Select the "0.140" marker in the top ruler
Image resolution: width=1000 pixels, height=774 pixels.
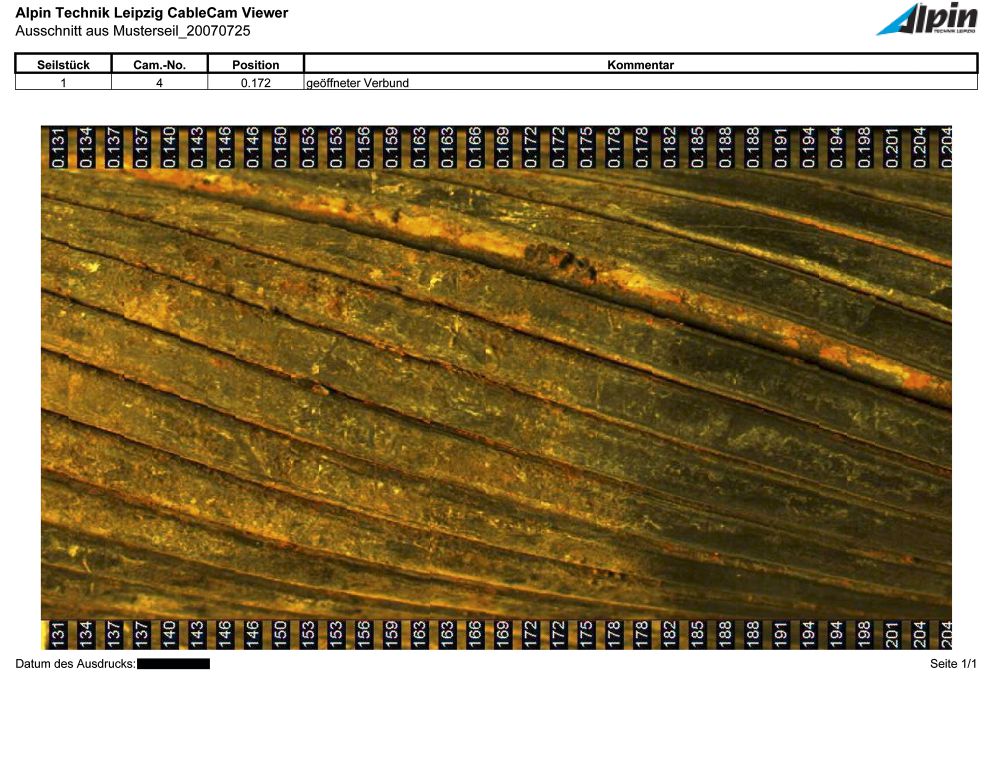[169, 147]
